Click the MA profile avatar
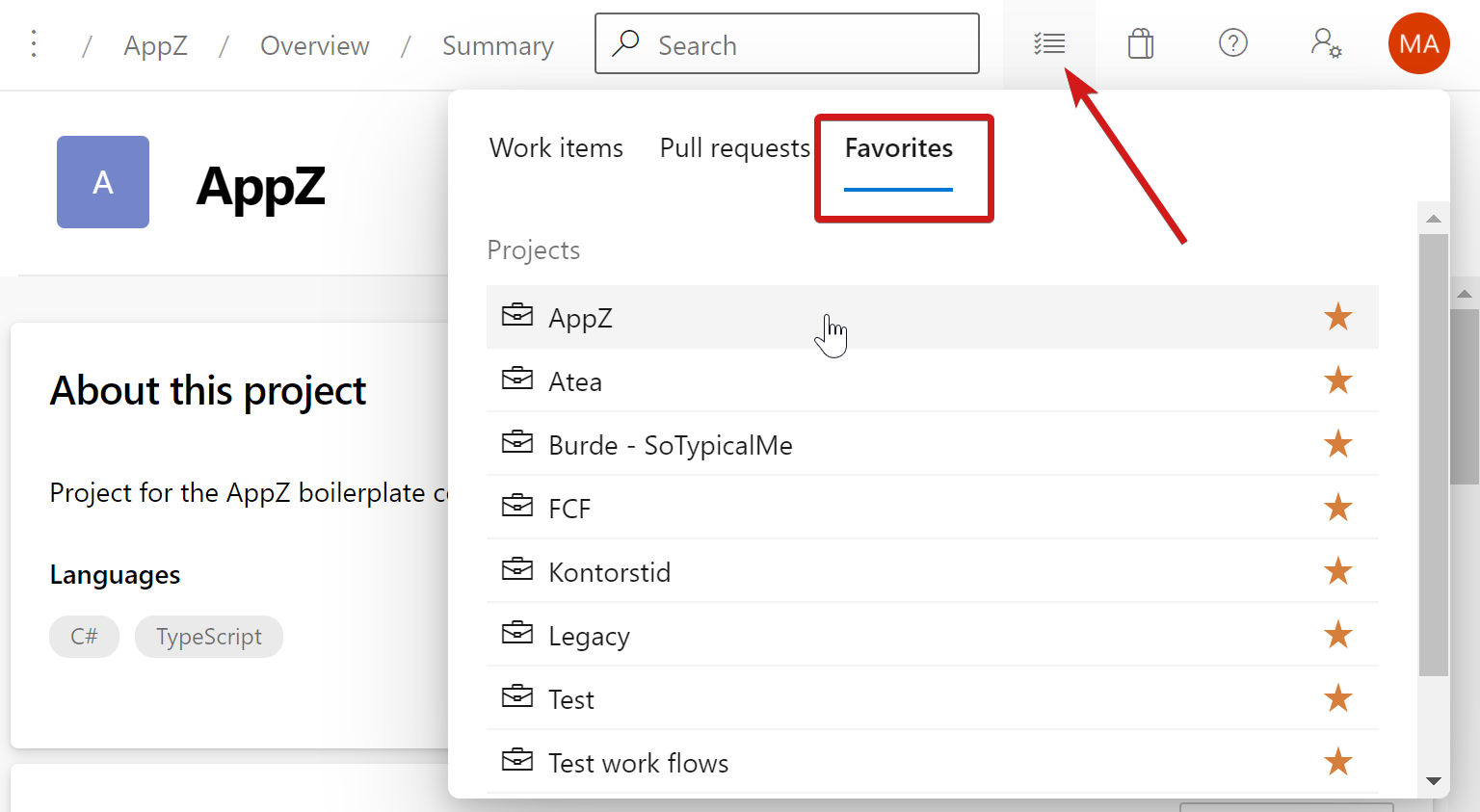Viewport: 1480px width, 812px height. (1418, 43)
